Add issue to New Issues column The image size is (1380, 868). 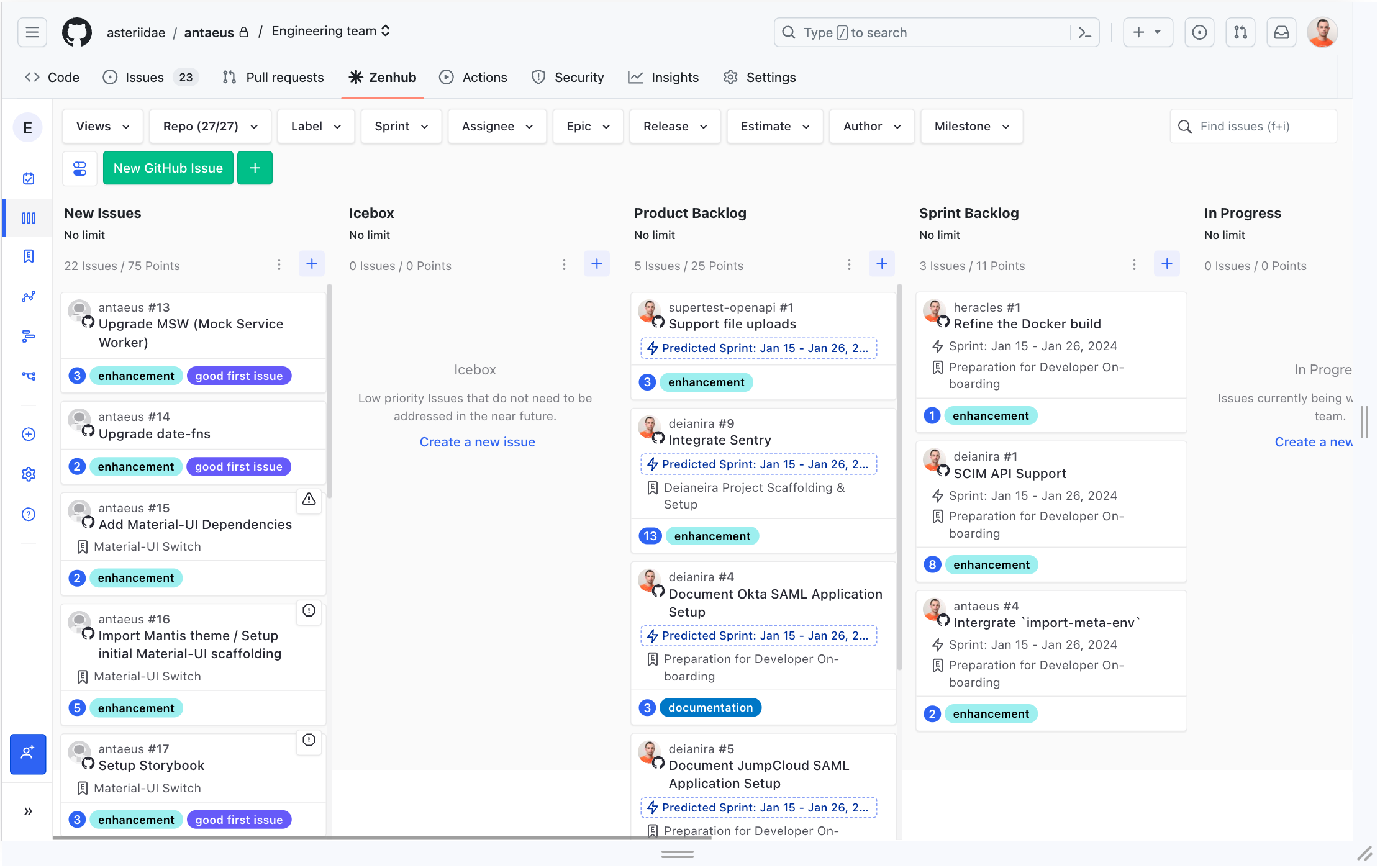[x=312, y=264]
